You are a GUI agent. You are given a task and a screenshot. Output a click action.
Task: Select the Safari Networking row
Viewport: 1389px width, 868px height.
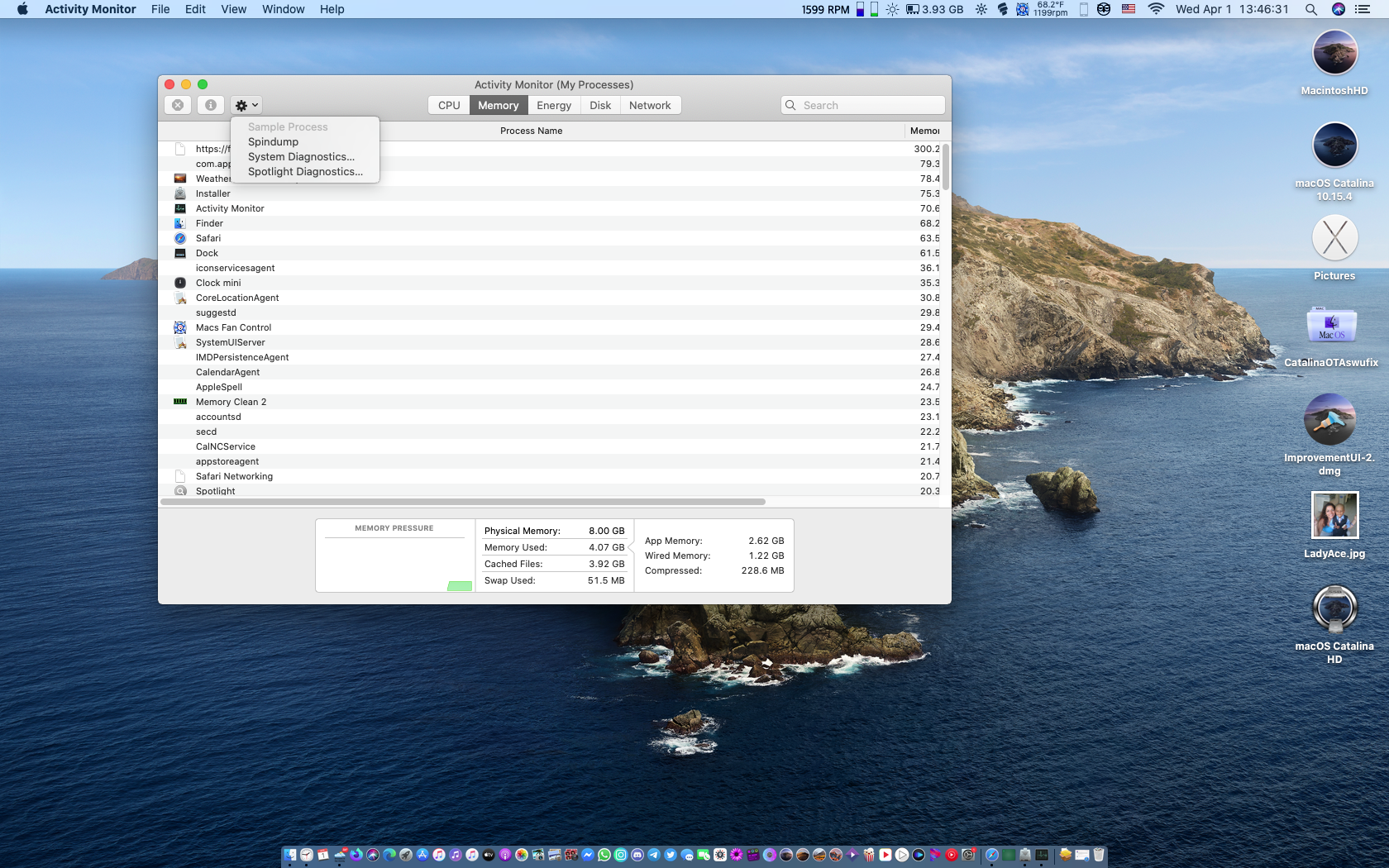click(550, 476)
